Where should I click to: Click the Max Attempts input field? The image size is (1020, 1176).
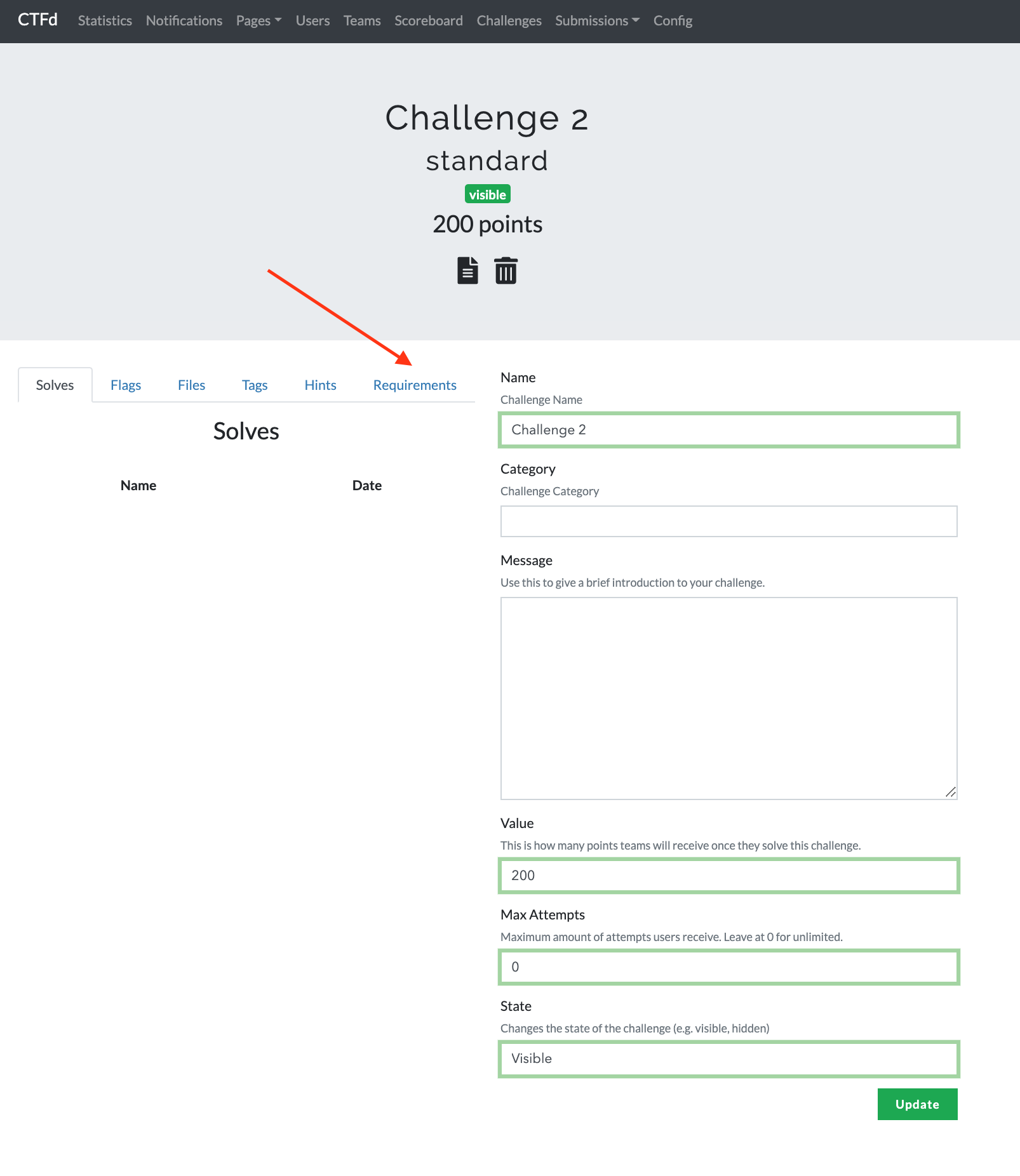(728, 967)
